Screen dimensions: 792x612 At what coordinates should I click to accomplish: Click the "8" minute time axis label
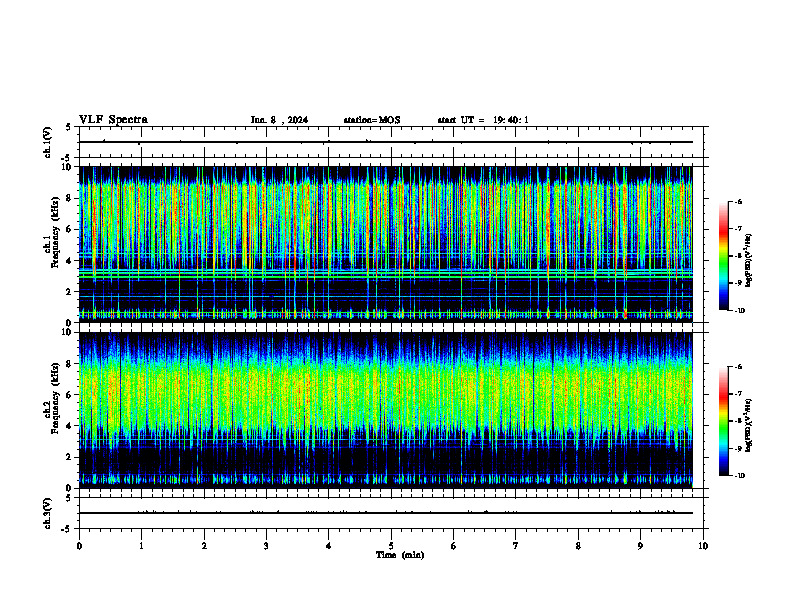coord(578,546)
